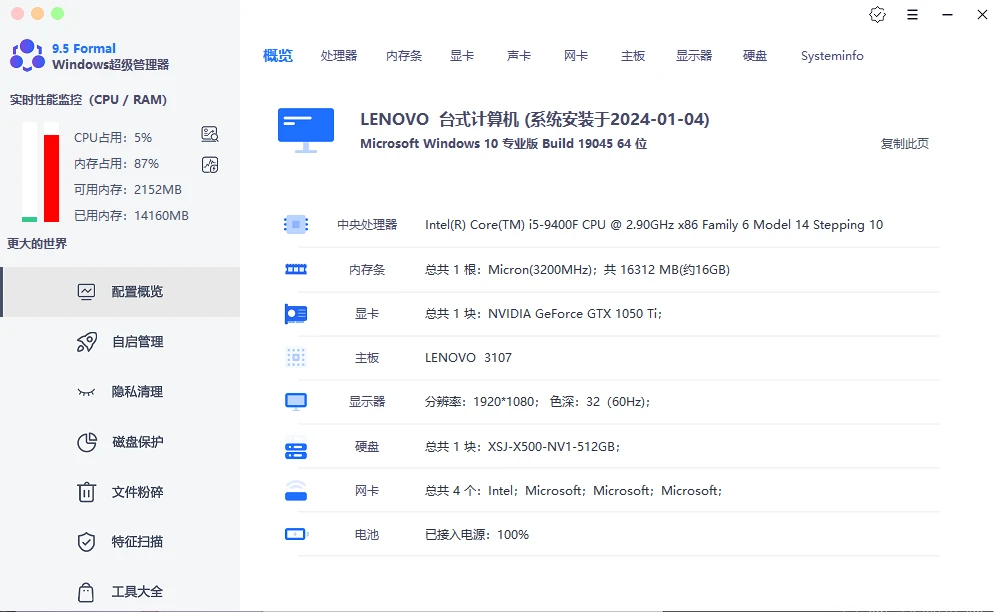Click the verification badge icon in title bar
The height and width of the screenshot is (612, 994).
click(x=877, y=15)
